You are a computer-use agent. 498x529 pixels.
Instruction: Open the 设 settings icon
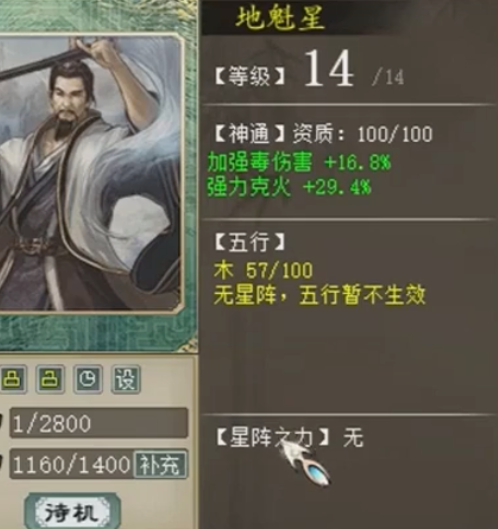click(x=126, y=379)
